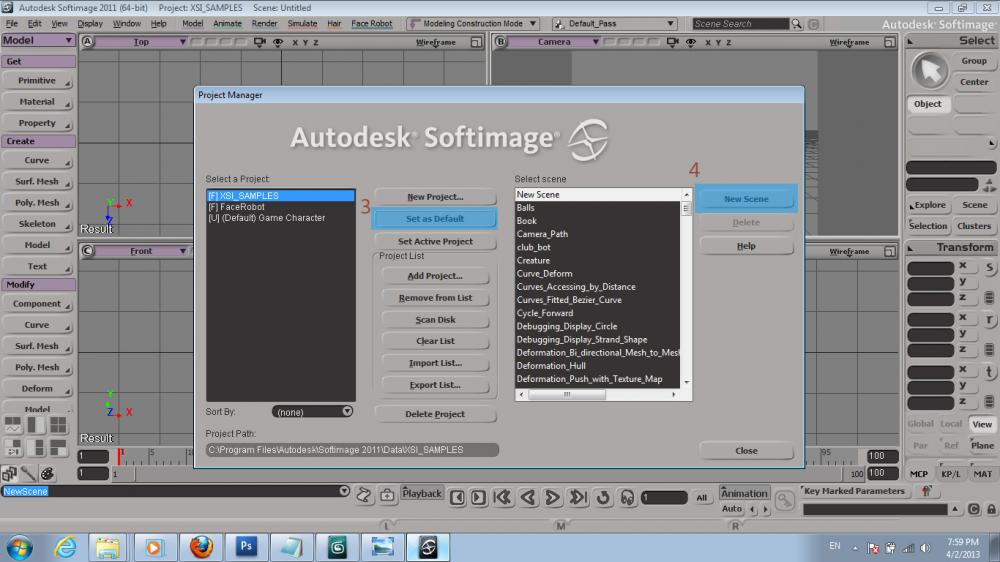Switch to the KP/L tab
This screenshot has width=1000, height=562.
click(x=951, y=474)
